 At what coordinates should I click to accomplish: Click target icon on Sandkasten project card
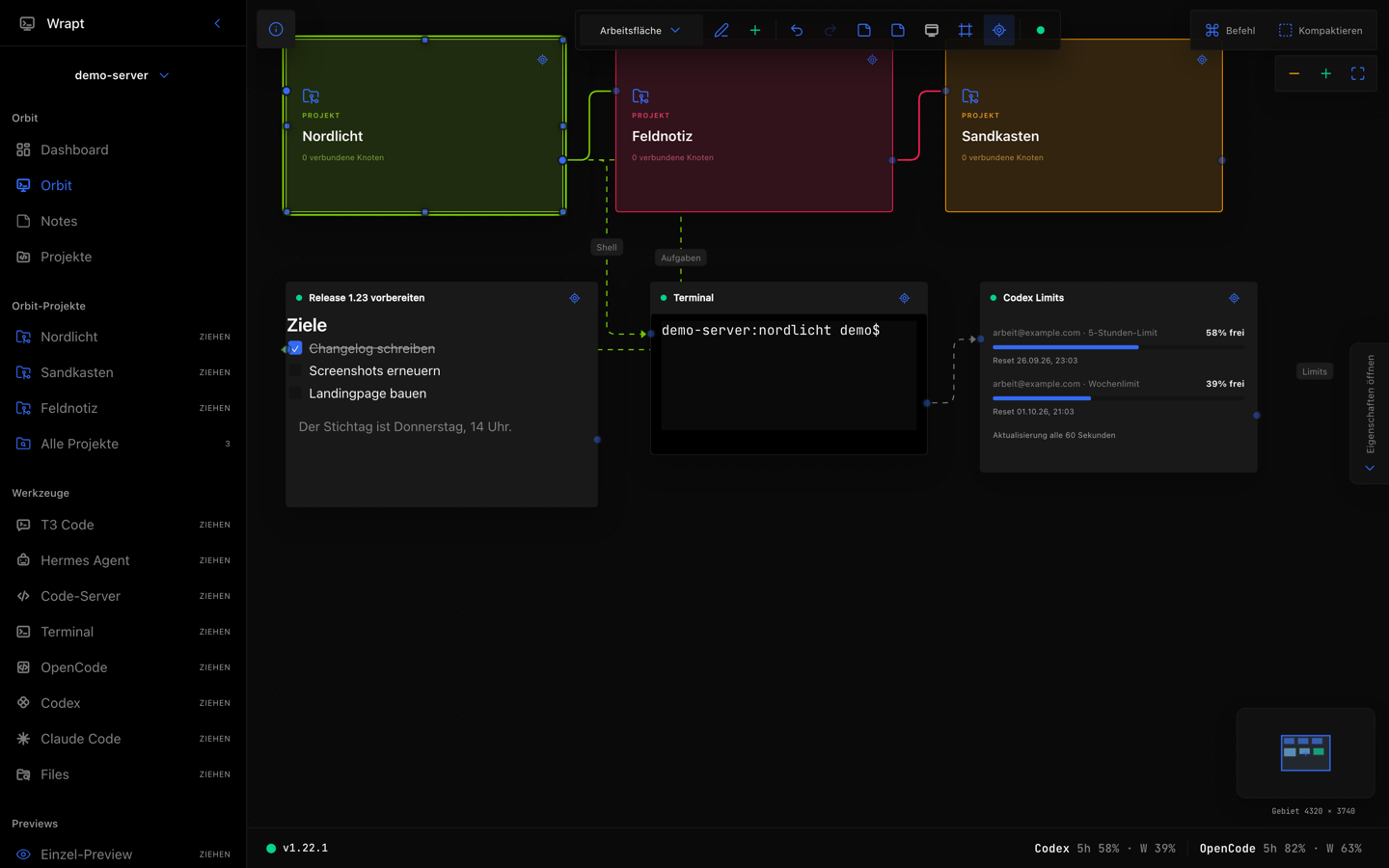(x=1202, y=60)
